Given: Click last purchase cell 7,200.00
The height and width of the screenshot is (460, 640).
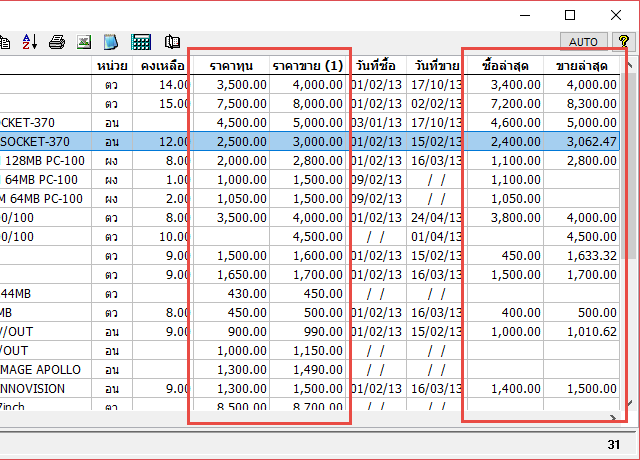Looking at the screenshot, I should tap(505, 104).
